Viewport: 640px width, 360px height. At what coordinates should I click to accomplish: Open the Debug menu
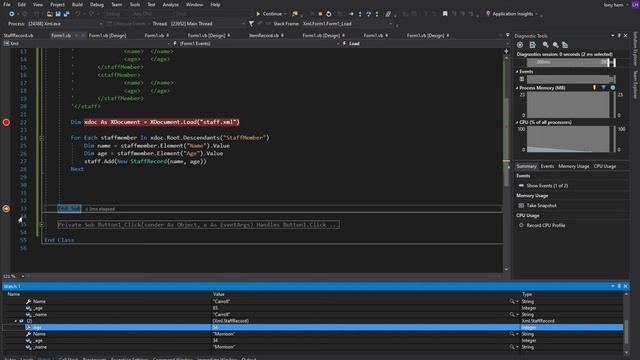tap(97, 4)
